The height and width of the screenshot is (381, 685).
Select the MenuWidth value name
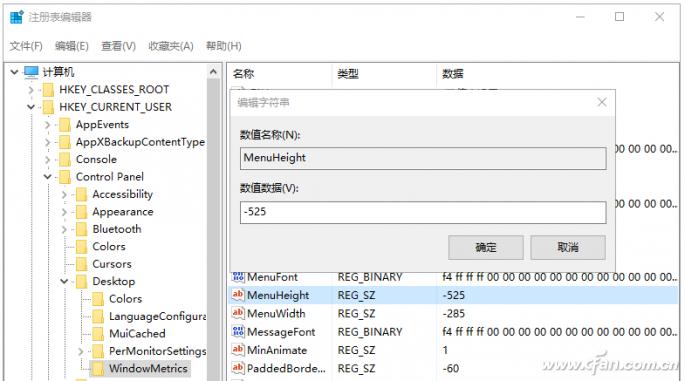pyautogui.click(x=276, y=313)
